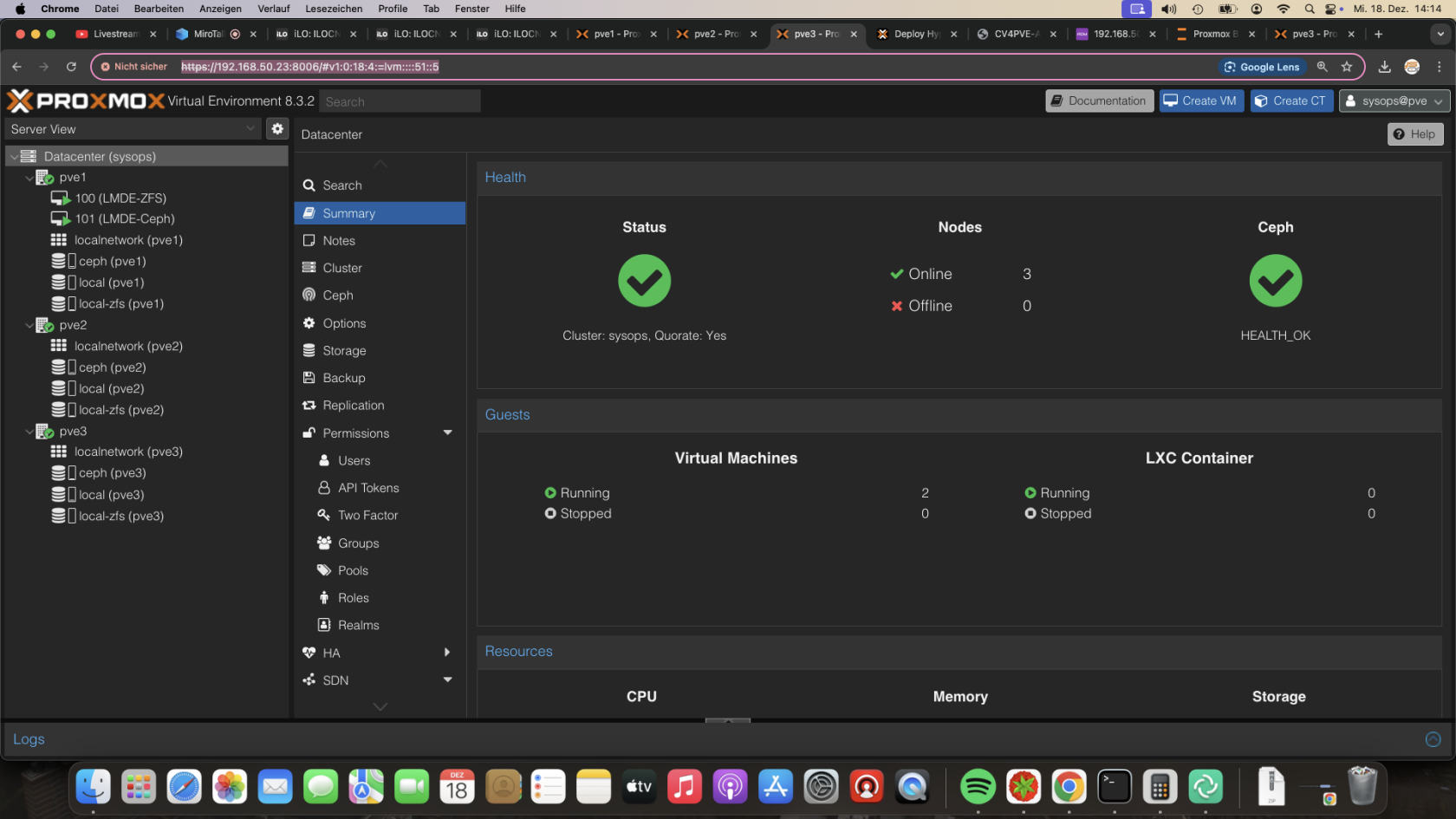Open Chrome three-dot menu
Screen dimensions: 1456x819
coord(1440,67)
